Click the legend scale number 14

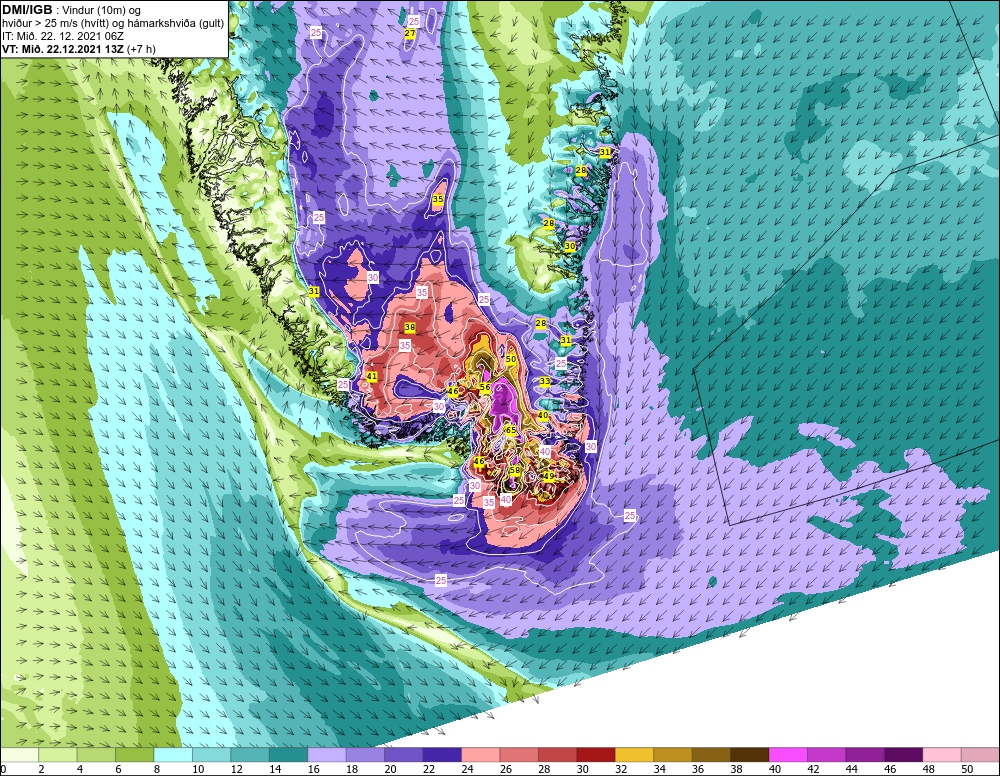tap(275, 770)
